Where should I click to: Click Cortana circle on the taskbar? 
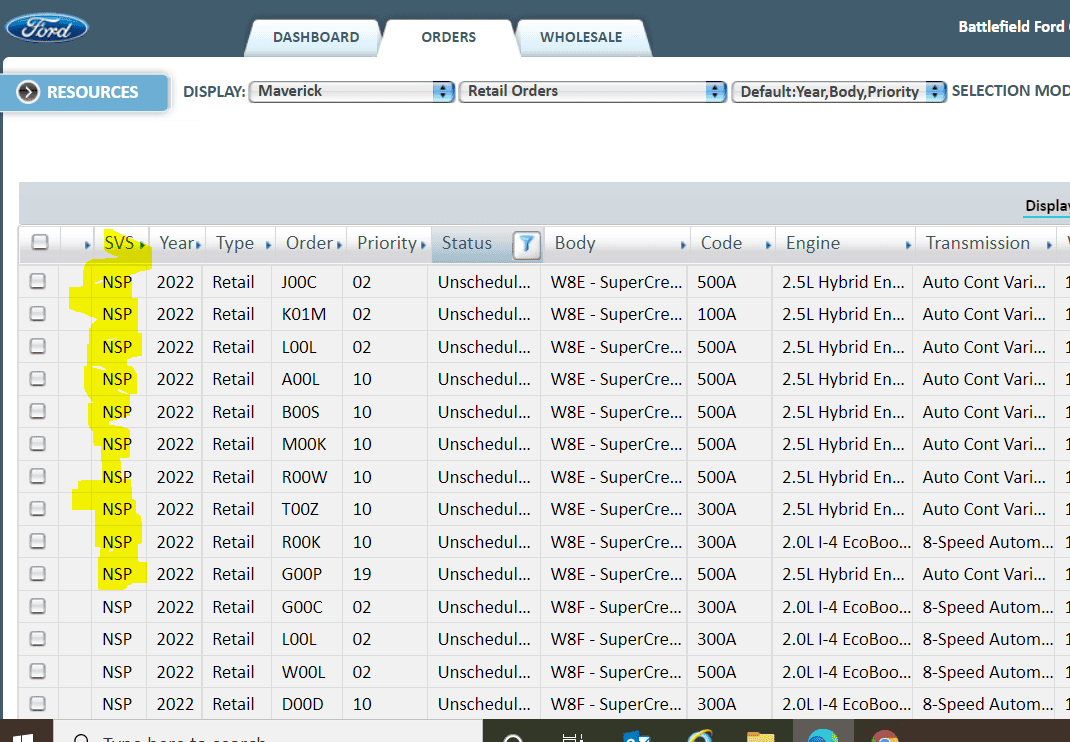(x=512, y=737)
